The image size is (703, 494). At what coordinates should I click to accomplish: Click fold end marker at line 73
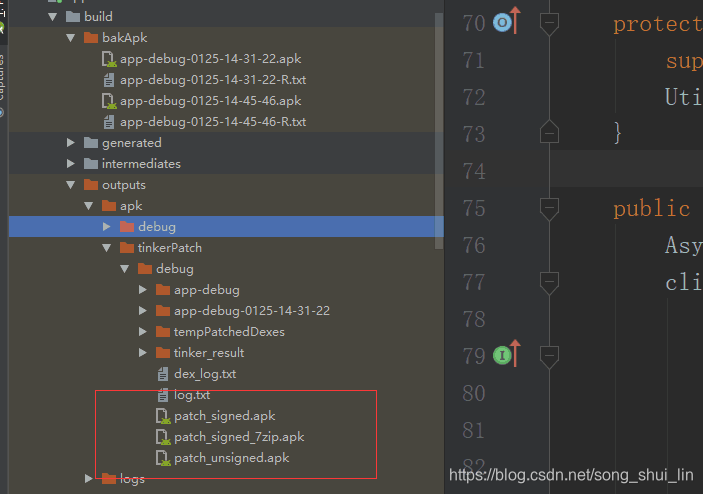click(549, 131)
